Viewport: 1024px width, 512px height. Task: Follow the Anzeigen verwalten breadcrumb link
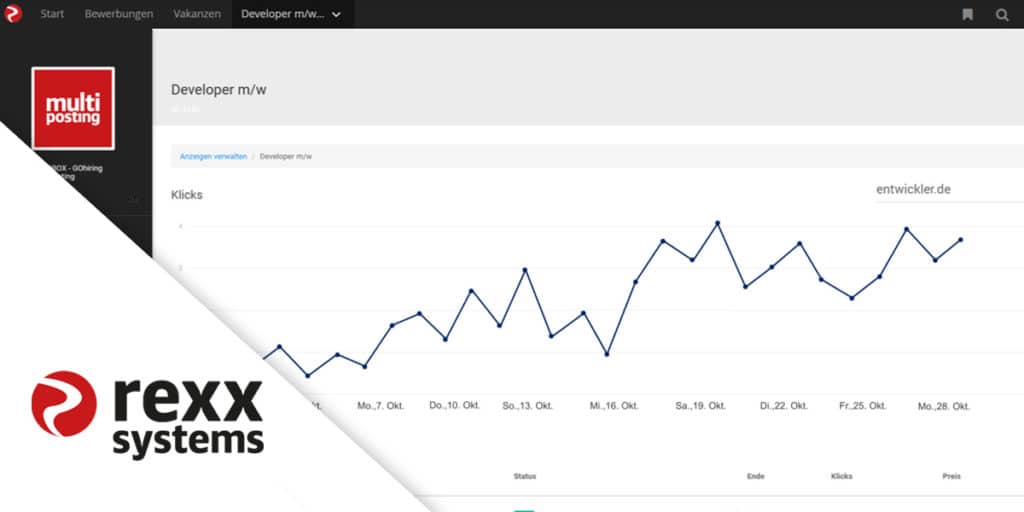(x=213, y=157)
